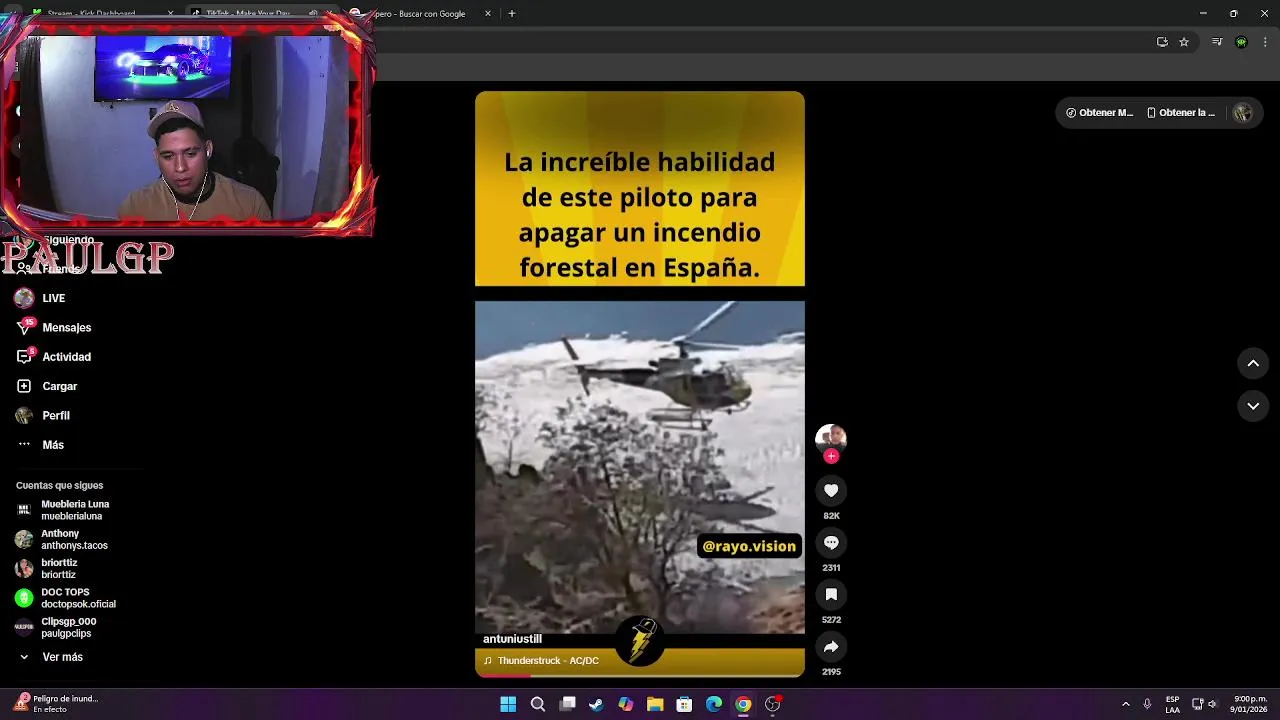Save the video with the bookmark icon
This screenshot has height=720, width=1280.
tap(831, 594)
